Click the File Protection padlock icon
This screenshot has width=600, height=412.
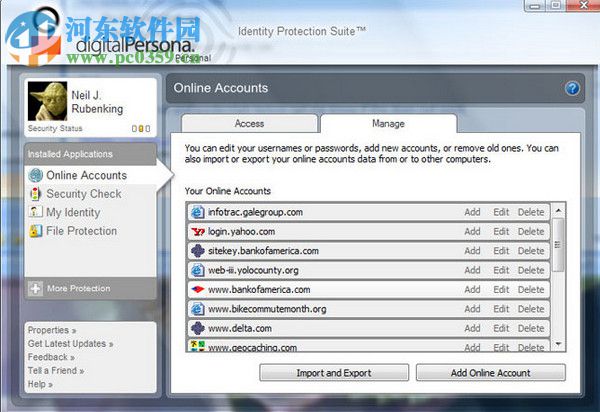point(36,231)
